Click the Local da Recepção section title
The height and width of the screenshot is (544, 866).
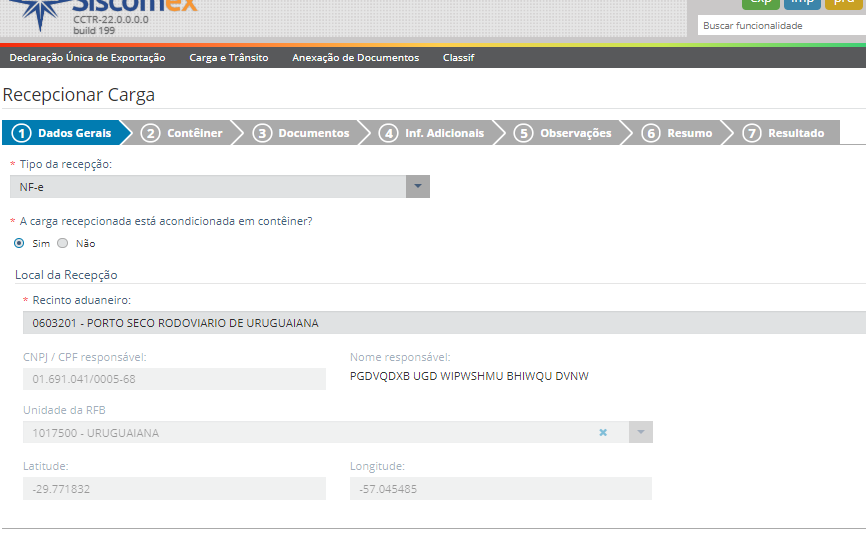tap(66, 275)
